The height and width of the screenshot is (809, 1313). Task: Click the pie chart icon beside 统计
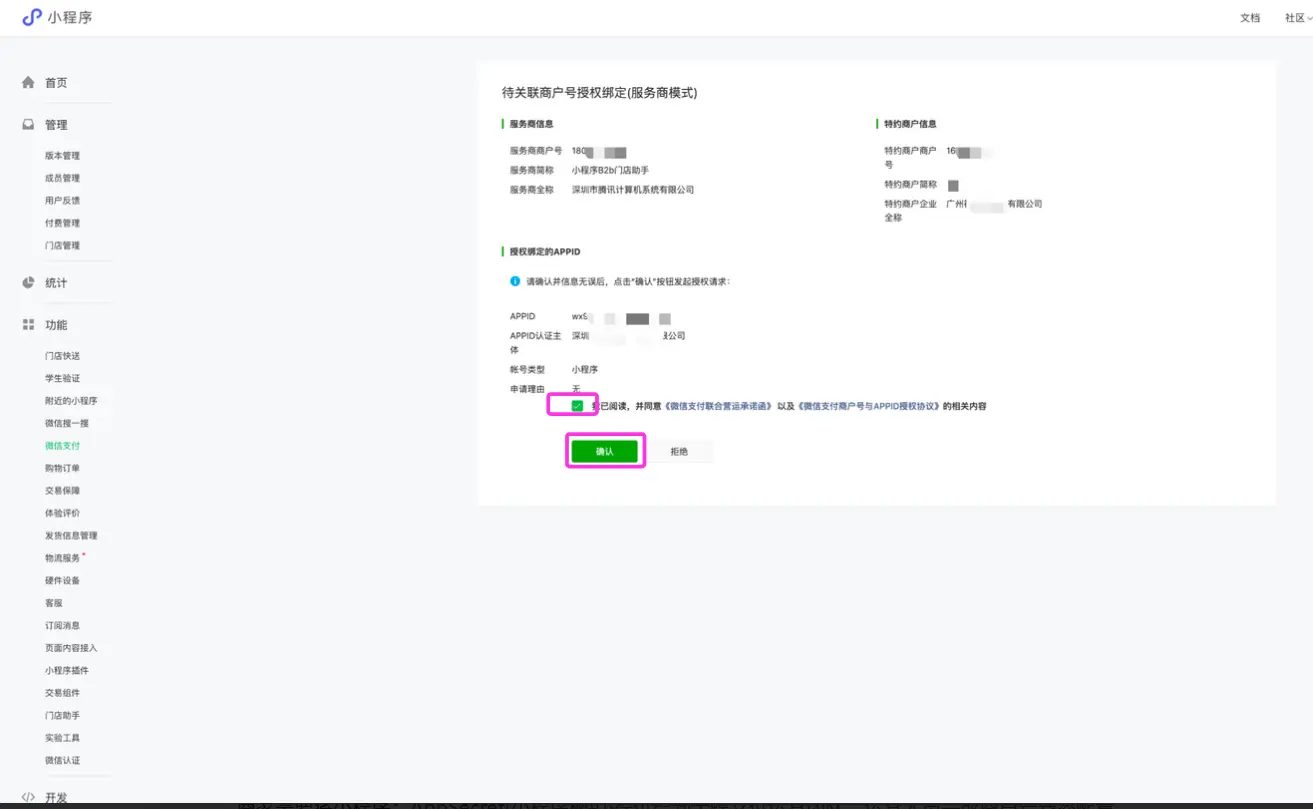(28, 283)
